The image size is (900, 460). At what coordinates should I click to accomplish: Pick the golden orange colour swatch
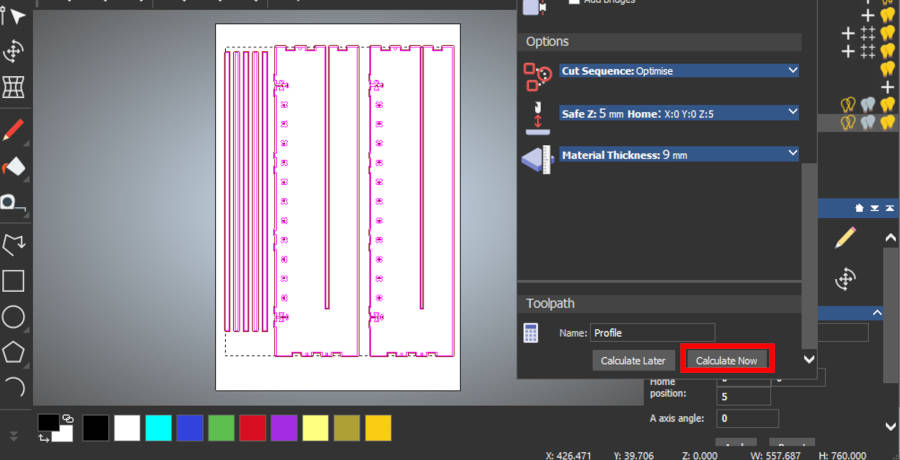[378, 428]
